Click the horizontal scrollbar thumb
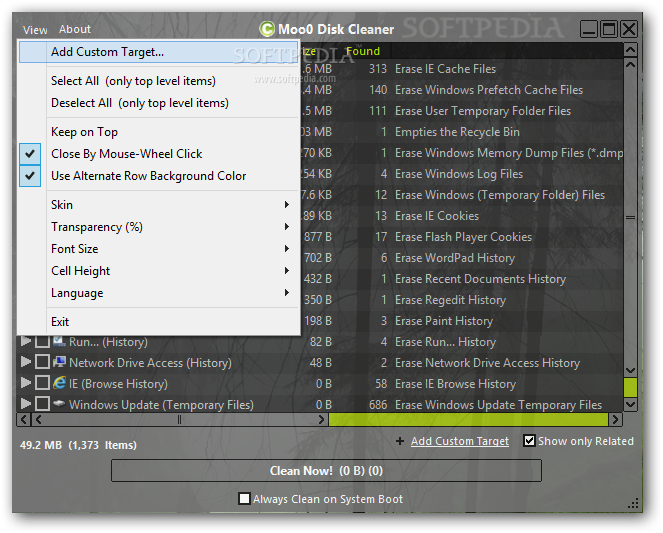The image size is (663, 533). (x=179, y=419)
